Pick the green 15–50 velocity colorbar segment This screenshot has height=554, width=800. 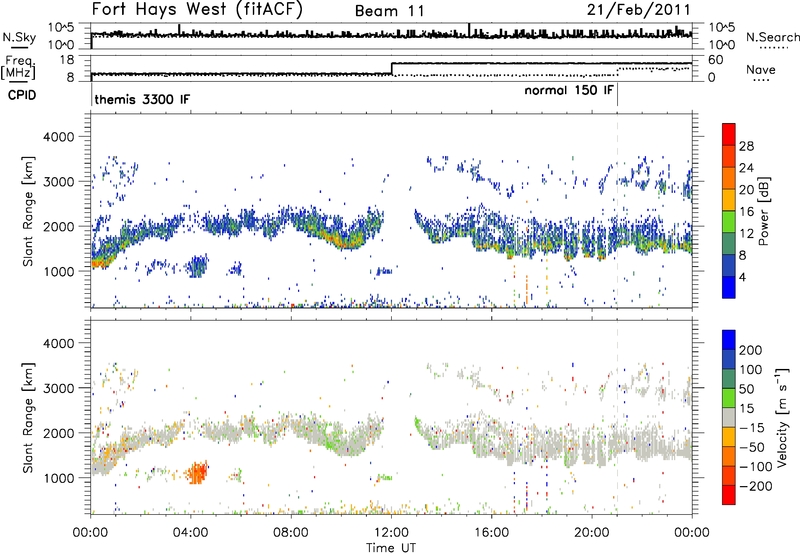729,398
